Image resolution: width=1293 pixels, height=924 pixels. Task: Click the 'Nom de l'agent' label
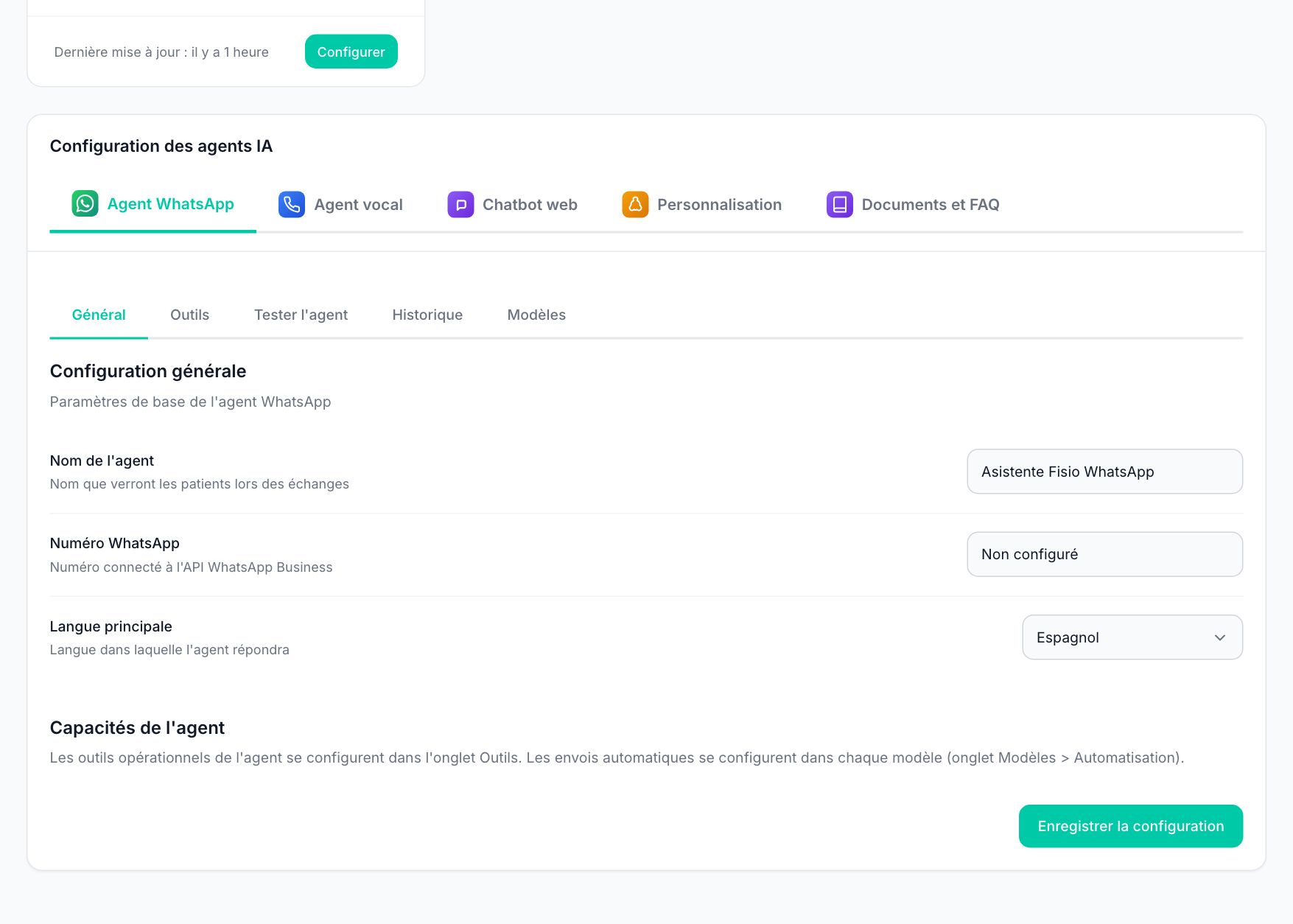point(102,461)
